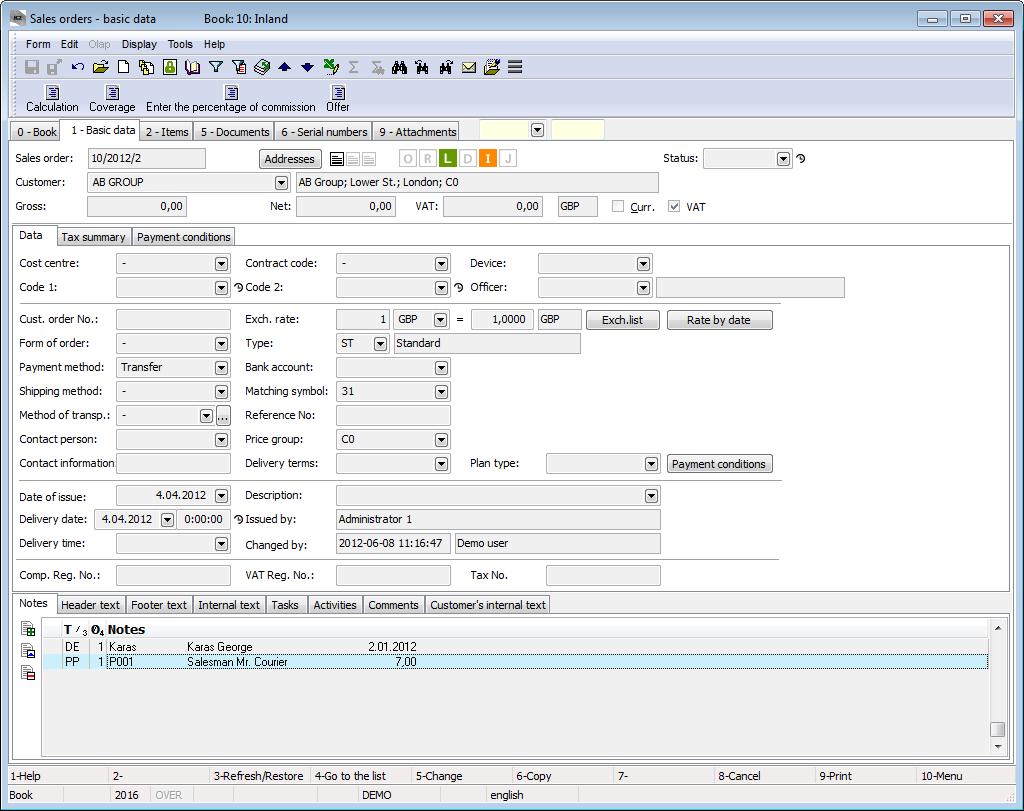Screen dimensions: 1024x811
Task: Click the Rate by date button
Action: [719, 320]
